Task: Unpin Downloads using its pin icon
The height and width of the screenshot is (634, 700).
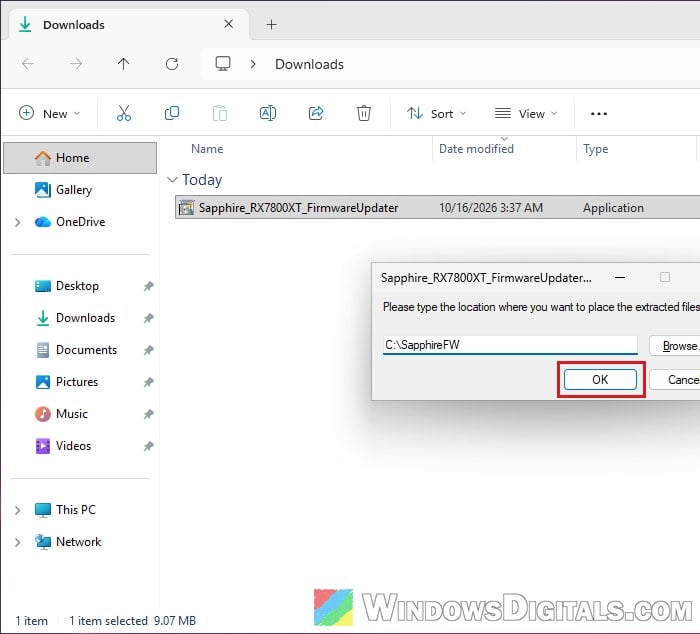Action: tap(148, 318)
